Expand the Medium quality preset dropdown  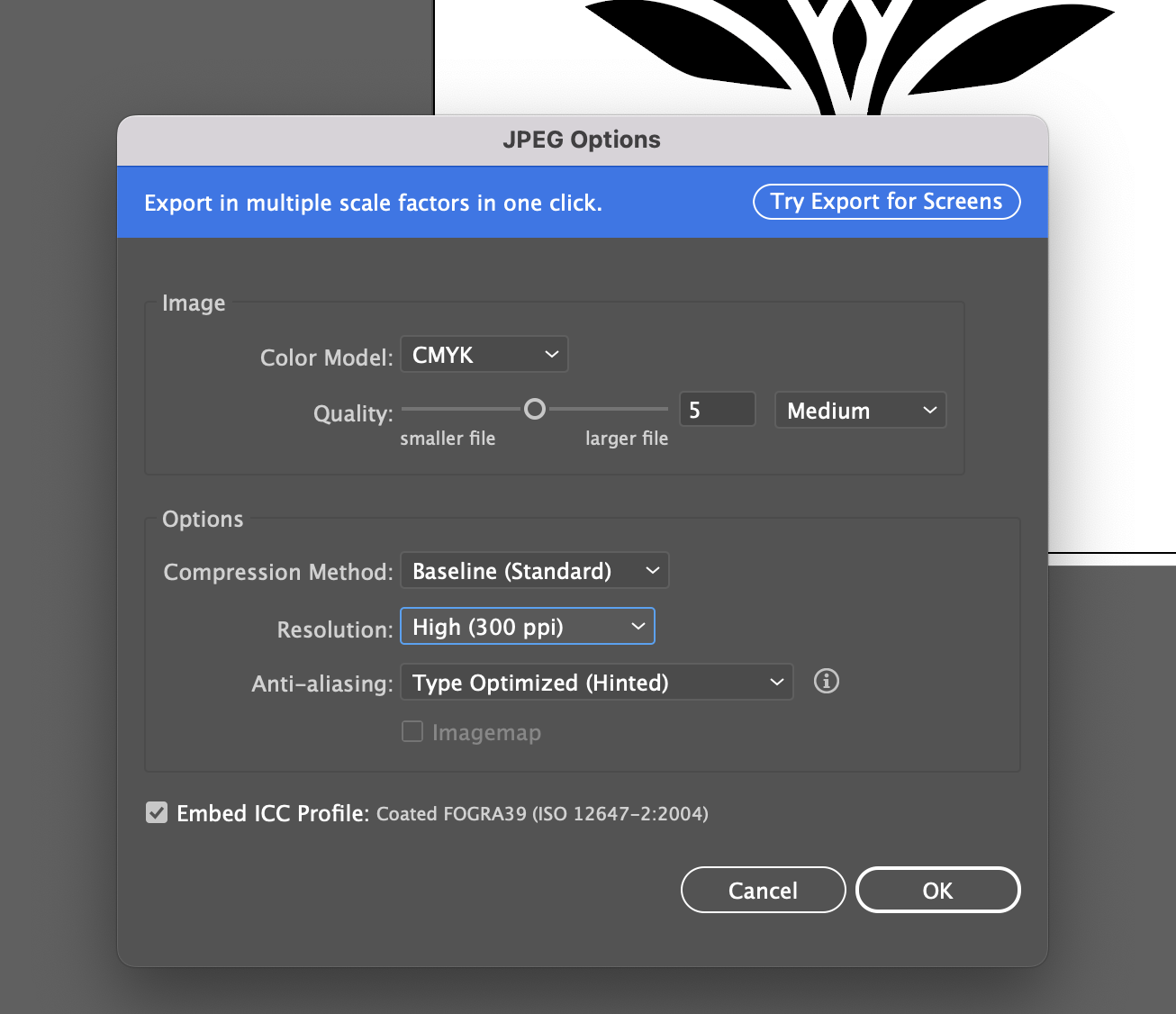point(860,411)
